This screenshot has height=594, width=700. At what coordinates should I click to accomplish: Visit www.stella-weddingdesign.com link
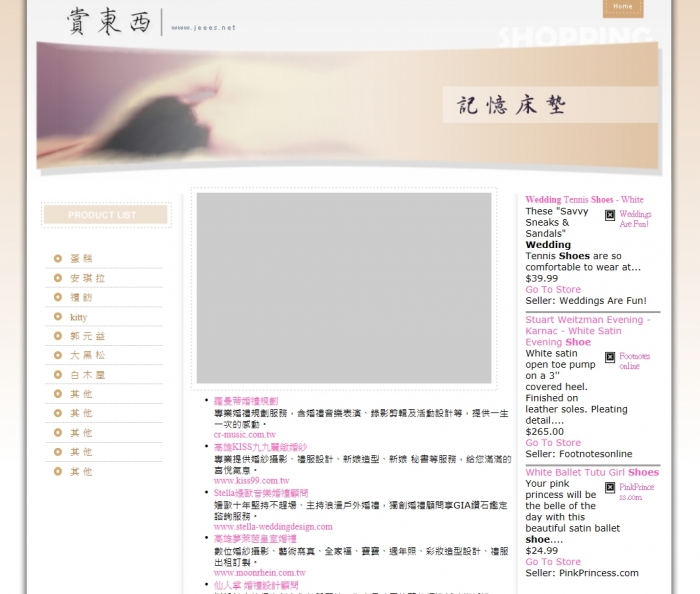(273, 527)
